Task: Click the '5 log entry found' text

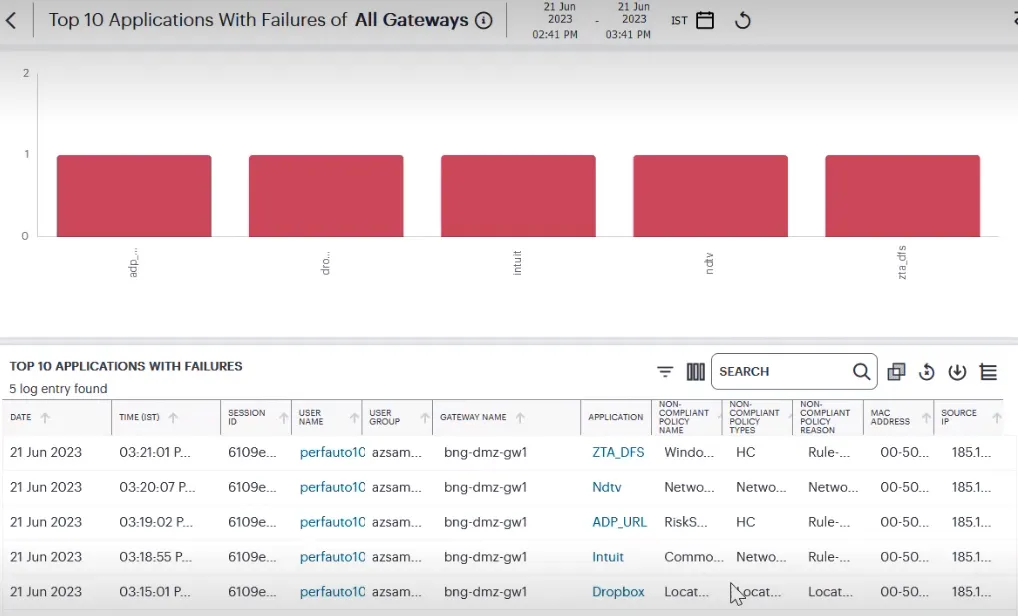Action: [58, 389]
